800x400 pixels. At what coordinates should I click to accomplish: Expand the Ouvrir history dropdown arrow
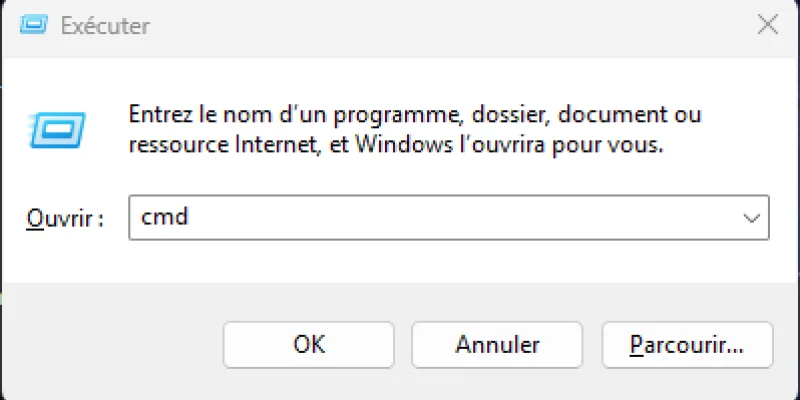(751, 217)
